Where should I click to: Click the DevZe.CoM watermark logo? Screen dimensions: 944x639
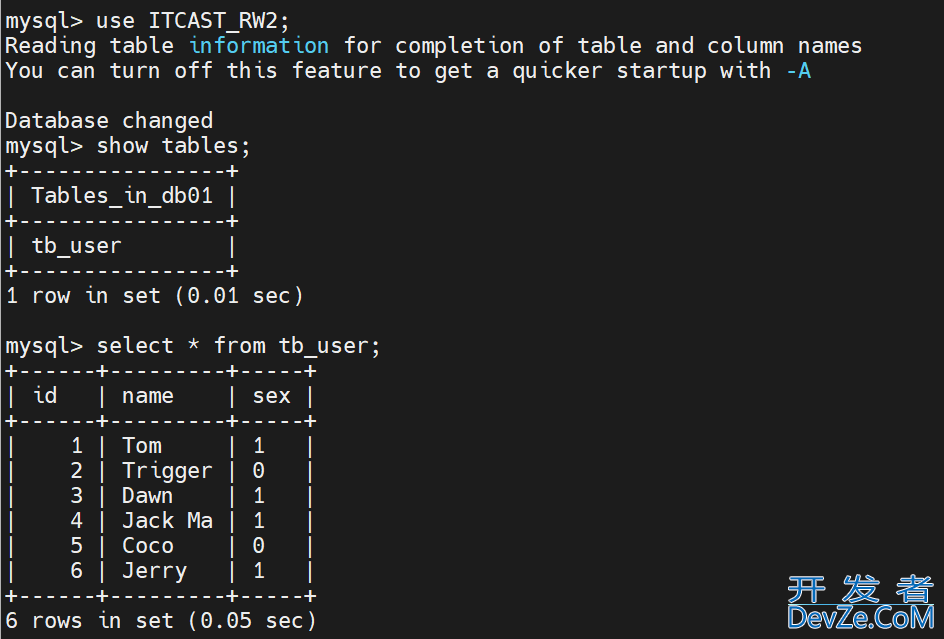(x=861, y=603)
